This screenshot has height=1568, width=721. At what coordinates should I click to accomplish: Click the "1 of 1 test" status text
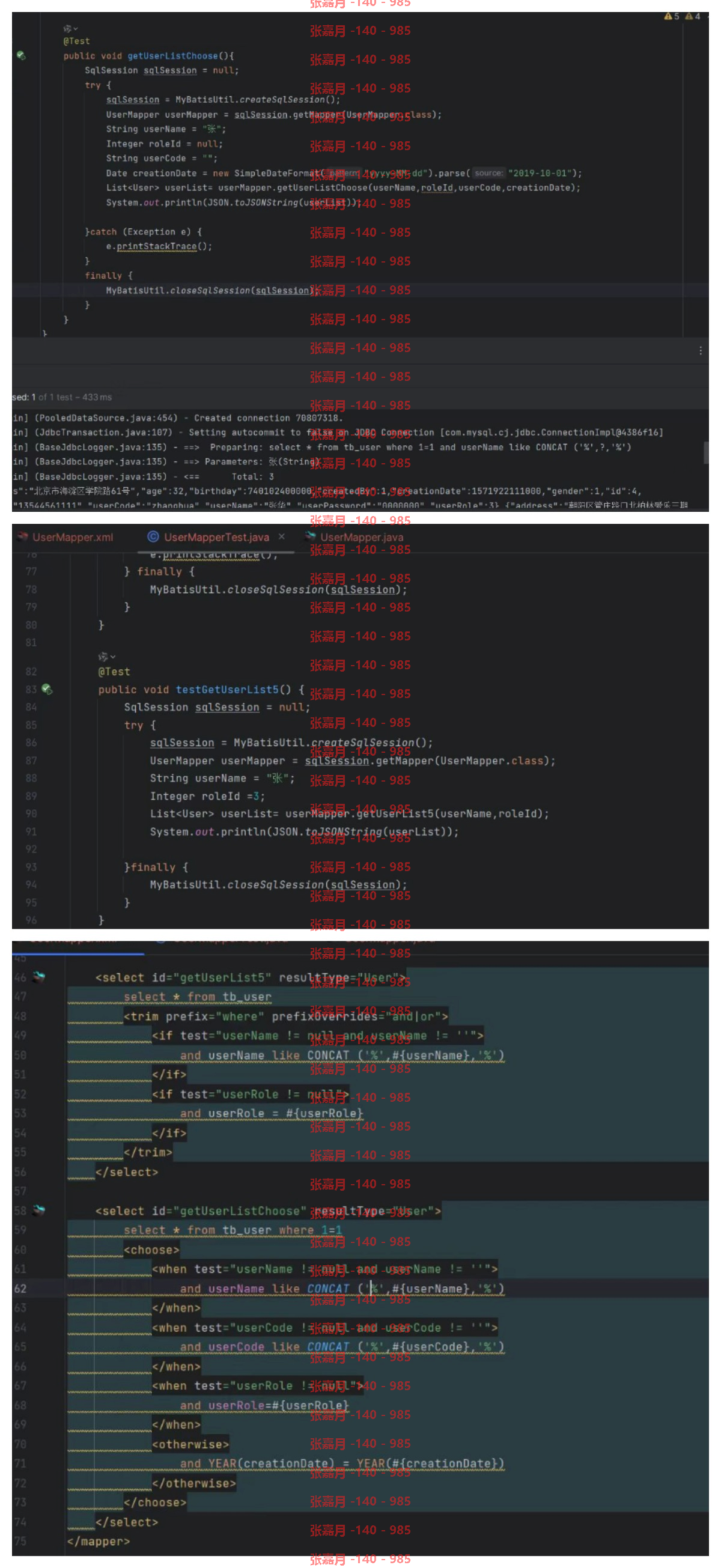pyautogui.click(x=52, y=397)
